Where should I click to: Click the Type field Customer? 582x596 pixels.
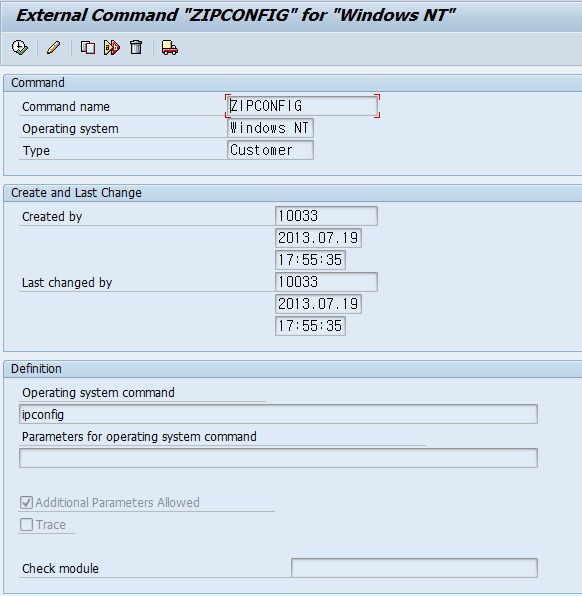click(270, 150)
